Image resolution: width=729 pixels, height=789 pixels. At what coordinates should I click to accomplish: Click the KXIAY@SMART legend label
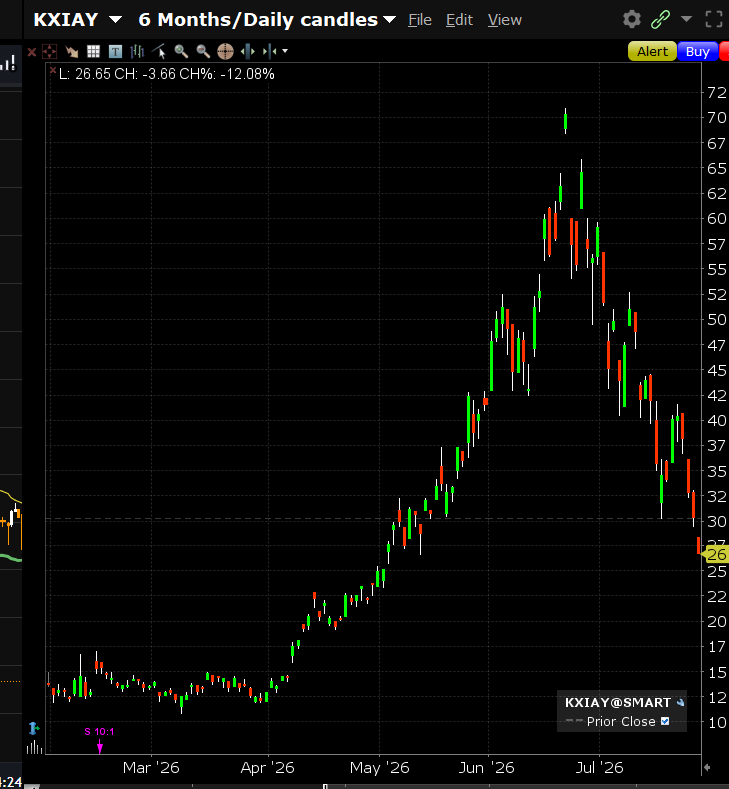point(618,702)
